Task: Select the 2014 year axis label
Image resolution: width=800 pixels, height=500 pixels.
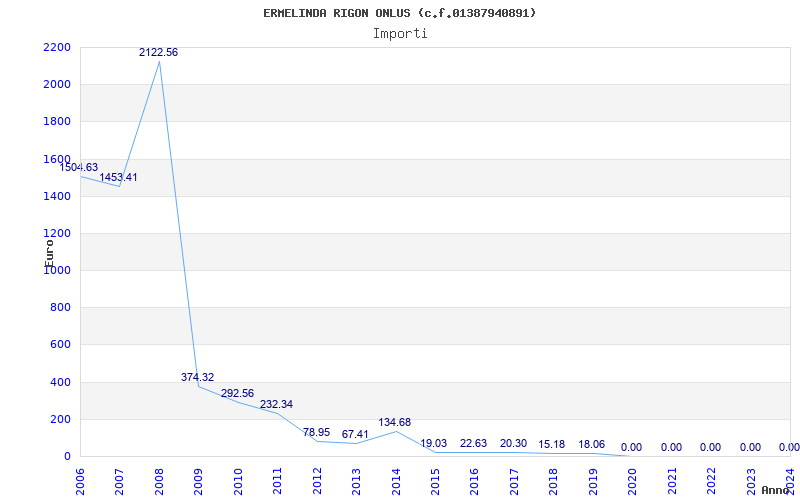Action: 396,481
